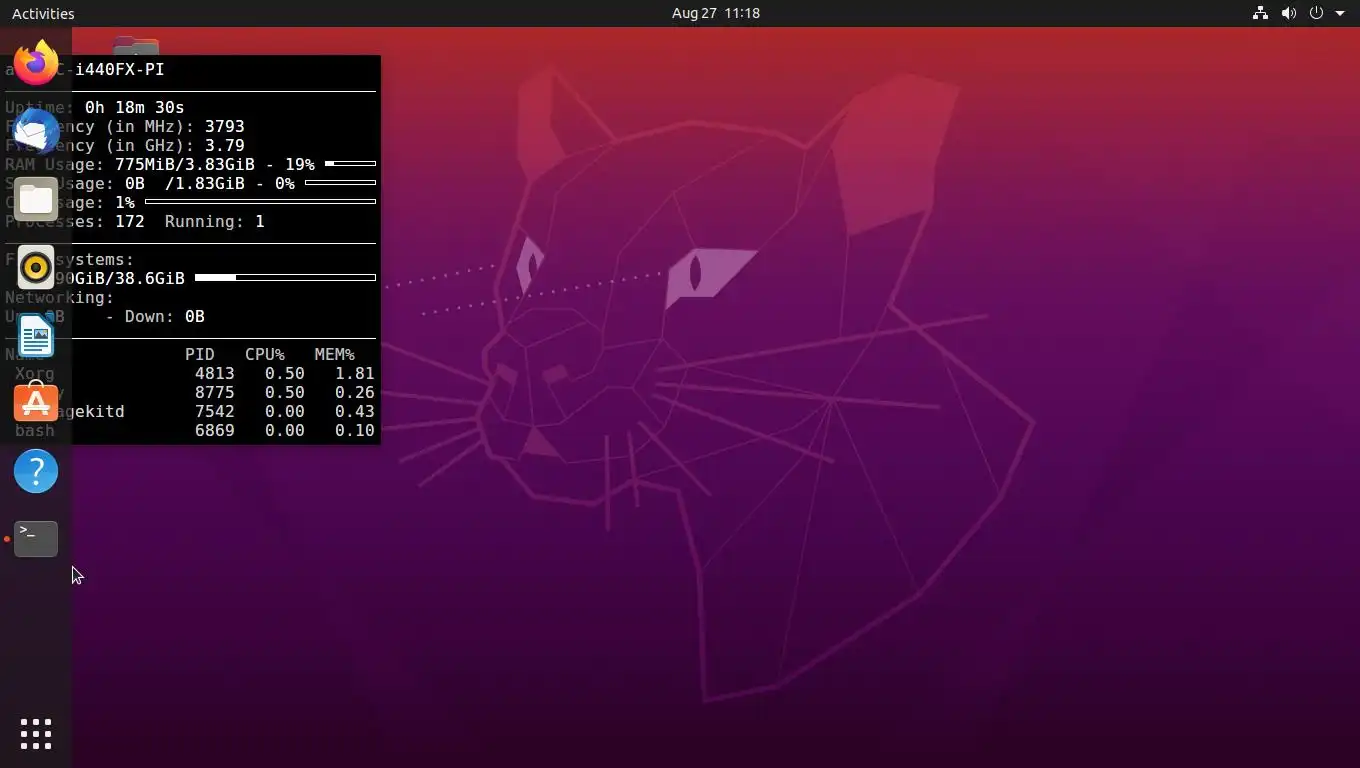Click the CPU usage progress bar
The width and height of the screenshot is (1360, 768).
260,202
